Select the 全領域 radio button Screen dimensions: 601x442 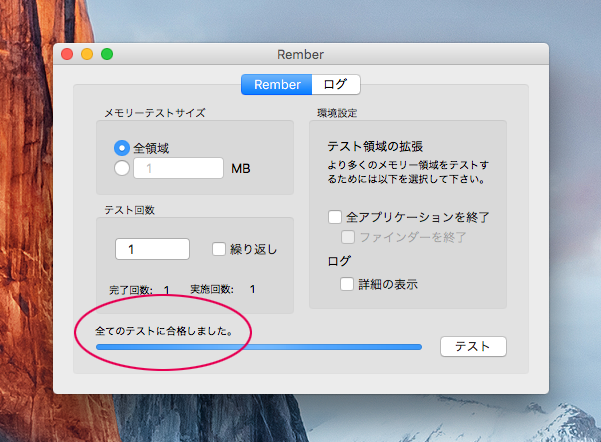pyautogui.click(x=122, y=148)
